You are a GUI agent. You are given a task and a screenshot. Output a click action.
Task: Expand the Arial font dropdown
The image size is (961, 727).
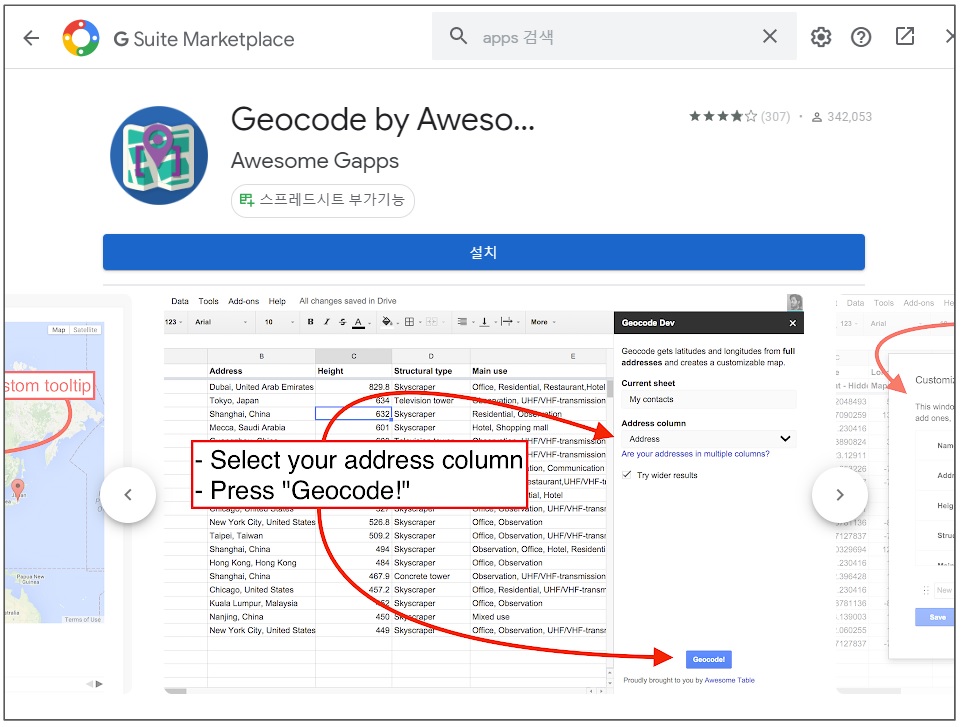coord(221,322)
